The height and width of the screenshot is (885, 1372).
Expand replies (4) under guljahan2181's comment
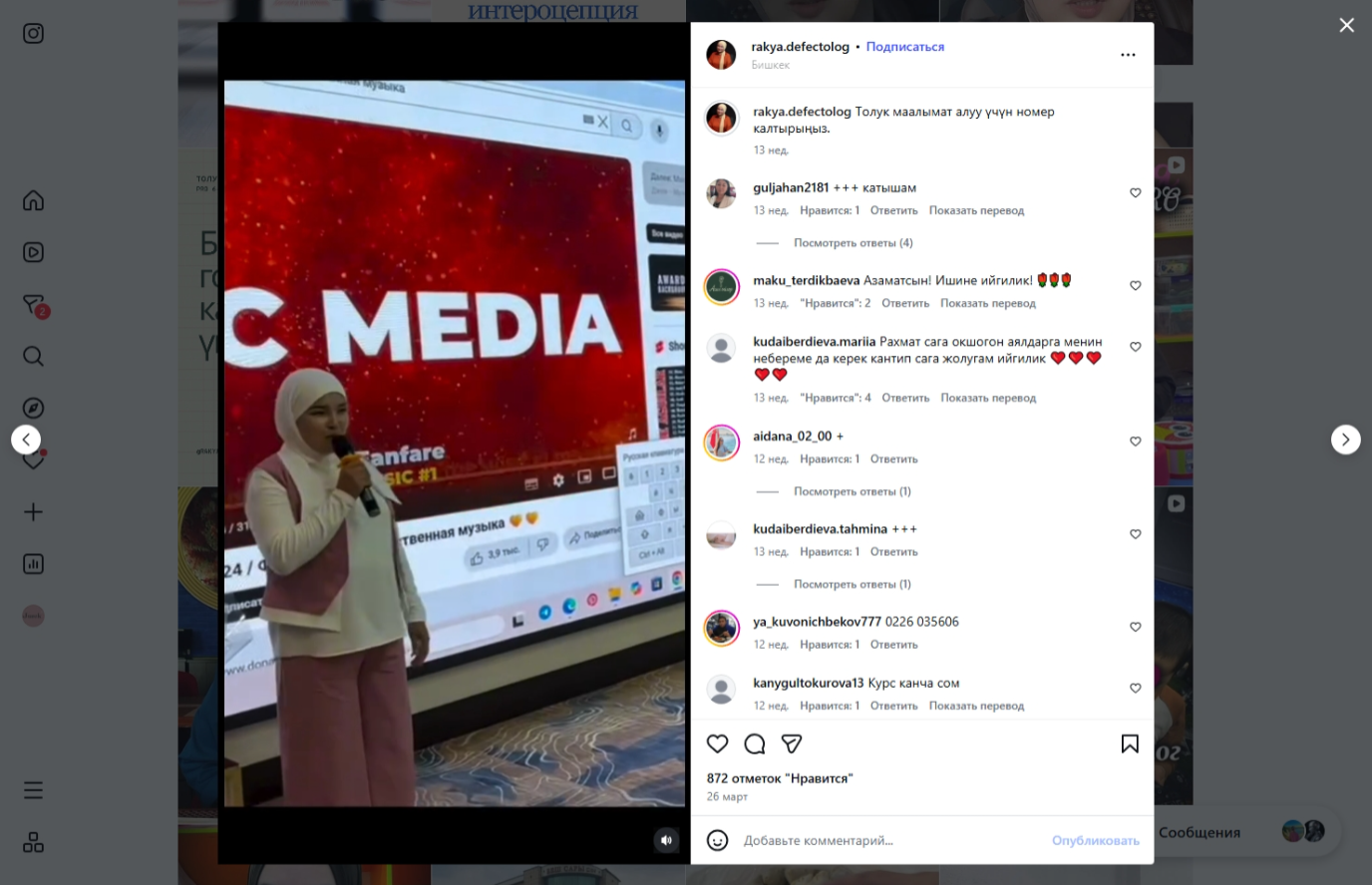(x=854, y=243)
